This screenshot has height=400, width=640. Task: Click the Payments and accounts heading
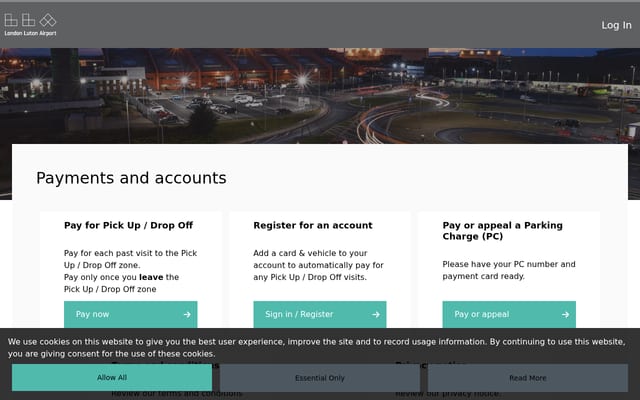(131, 178)
